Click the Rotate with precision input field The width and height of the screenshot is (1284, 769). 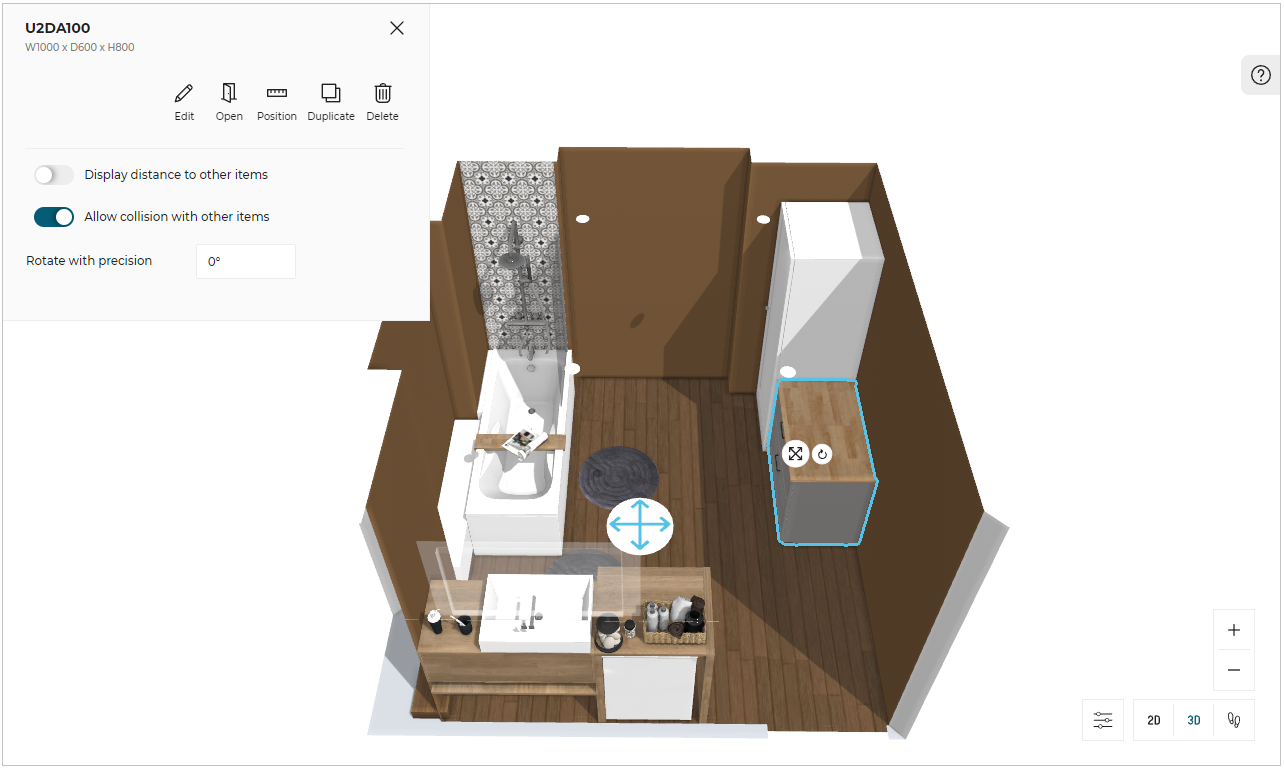(246, 261)
